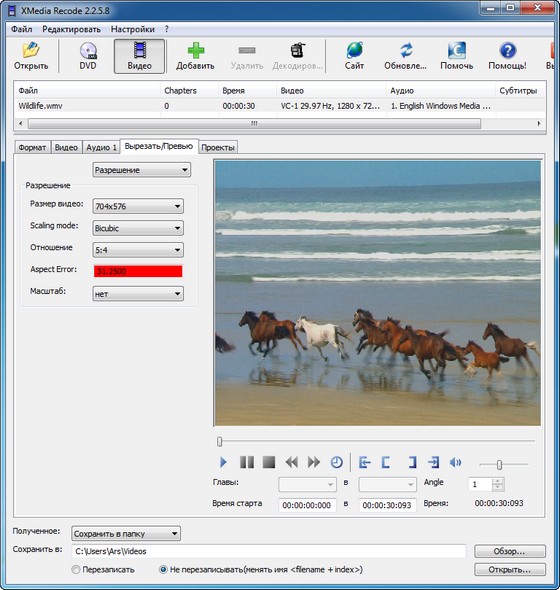Click the fast forward playback icon
The width and height of the screenshot is (560, 590).
313,462
